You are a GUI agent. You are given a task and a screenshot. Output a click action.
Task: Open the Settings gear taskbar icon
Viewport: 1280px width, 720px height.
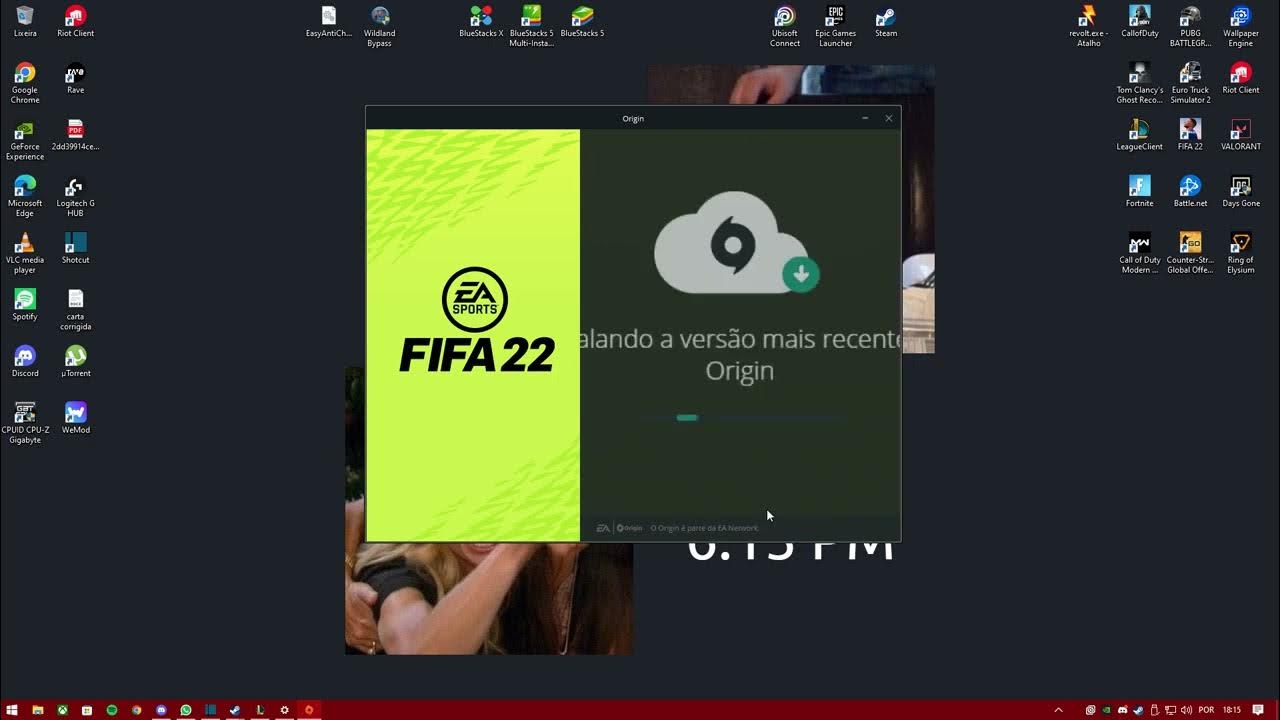[284, 710]
